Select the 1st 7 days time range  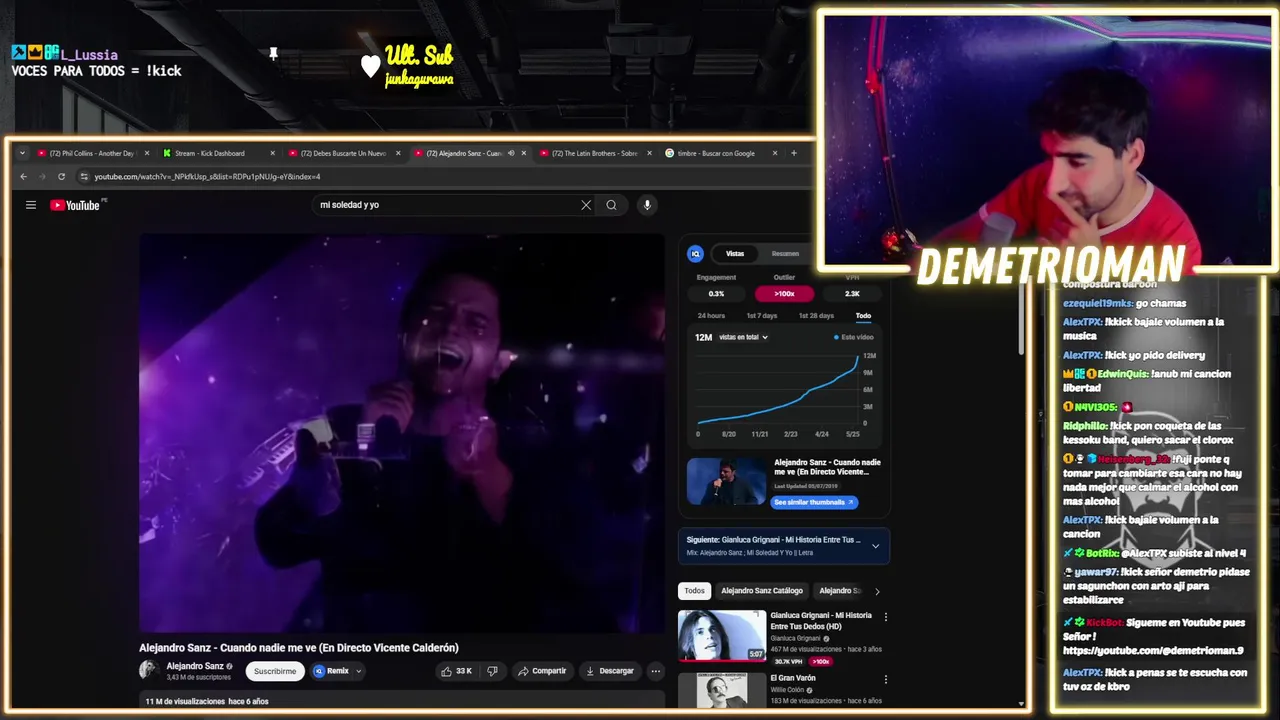pos(762,316)
